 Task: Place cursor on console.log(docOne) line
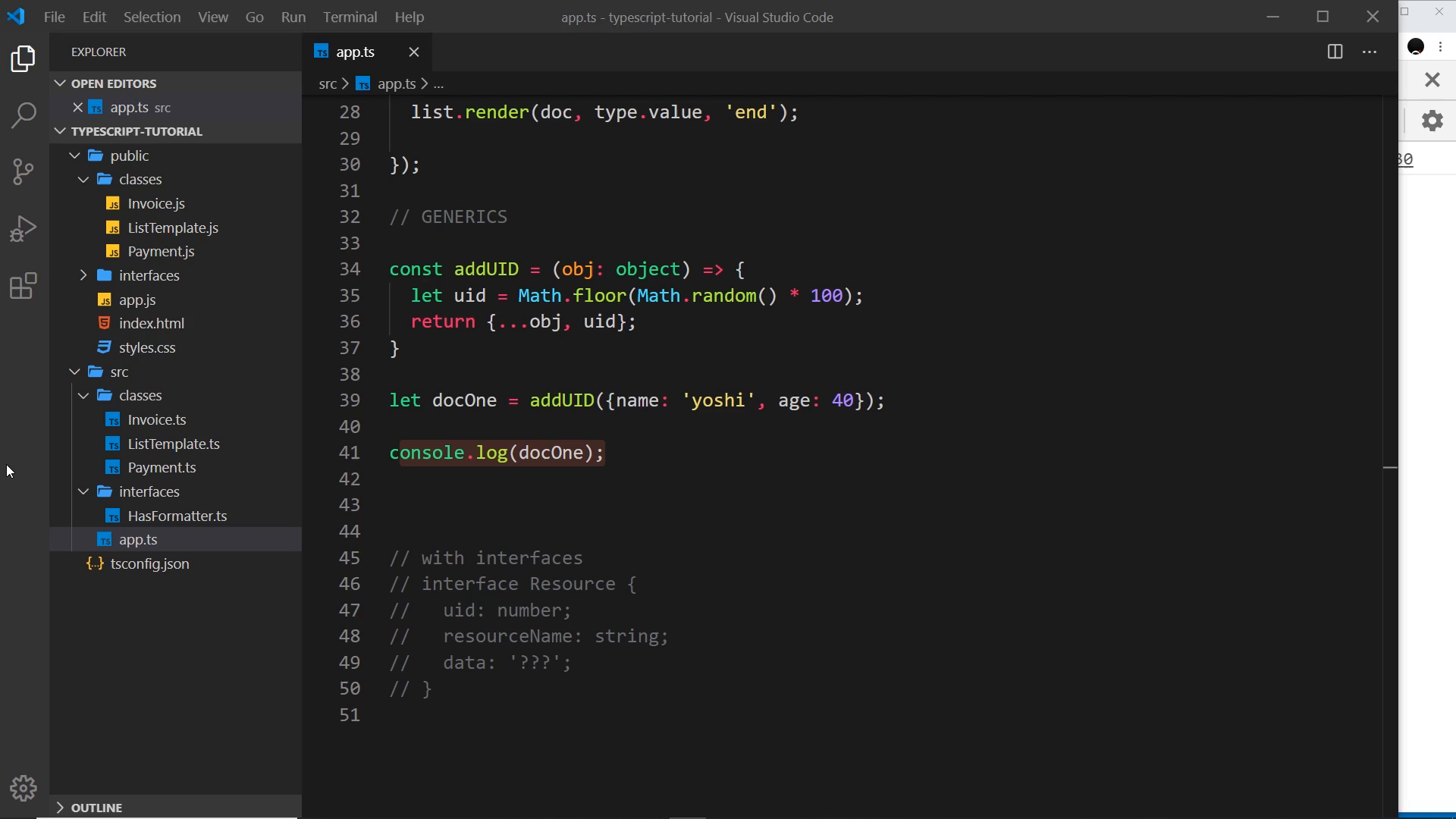pos(497,453)
